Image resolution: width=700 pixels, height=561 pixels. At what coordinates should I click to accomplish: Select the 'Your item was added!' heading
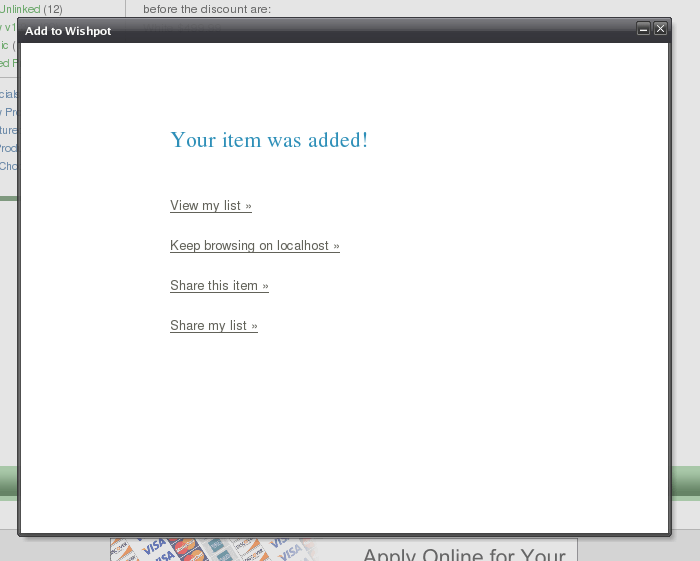(269, 140)
